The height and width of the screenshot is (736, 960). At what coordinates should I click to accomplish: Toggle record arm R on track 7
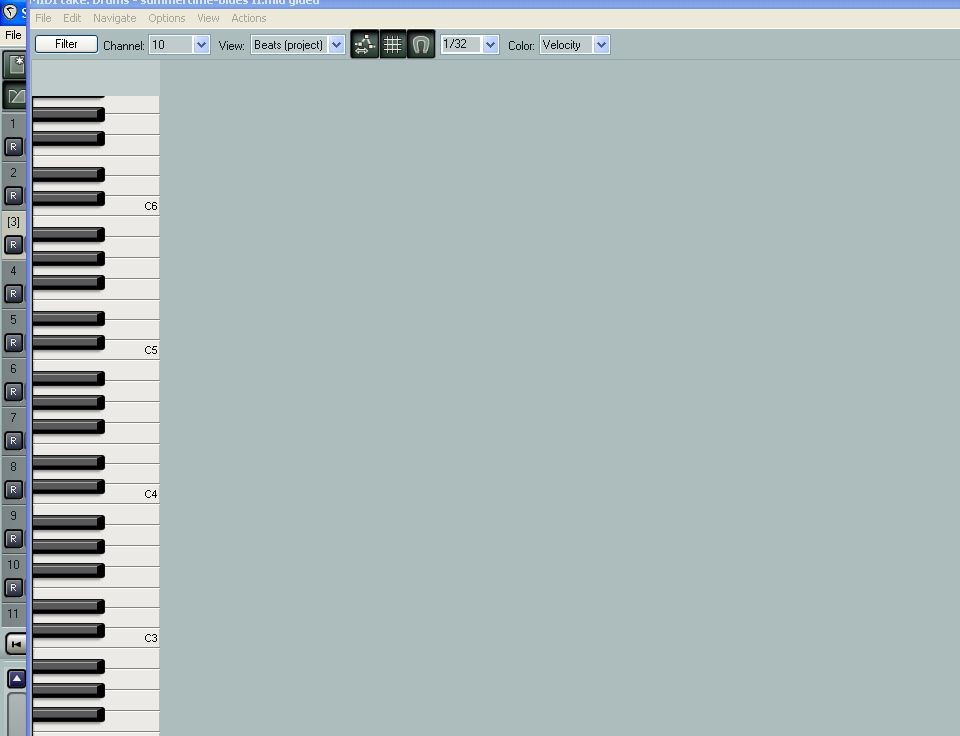[x=13, y=441]
